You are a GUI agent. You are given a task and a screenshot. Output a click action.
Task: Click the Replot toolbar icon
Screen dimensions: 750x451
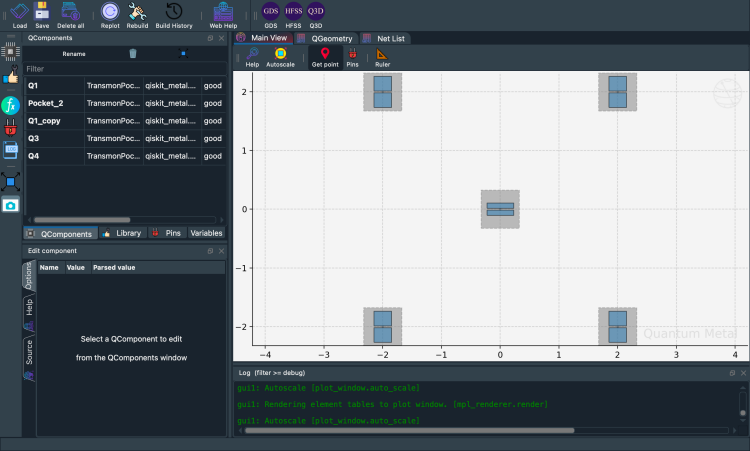[110, 15]
